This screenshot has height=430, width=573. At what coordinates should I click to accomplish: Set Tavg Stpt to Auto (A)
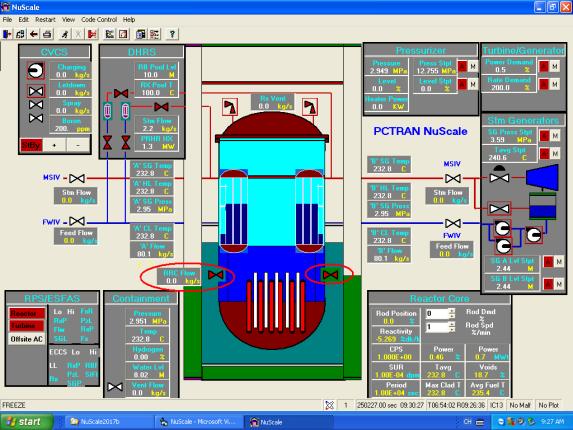click(x=544, y=153)
